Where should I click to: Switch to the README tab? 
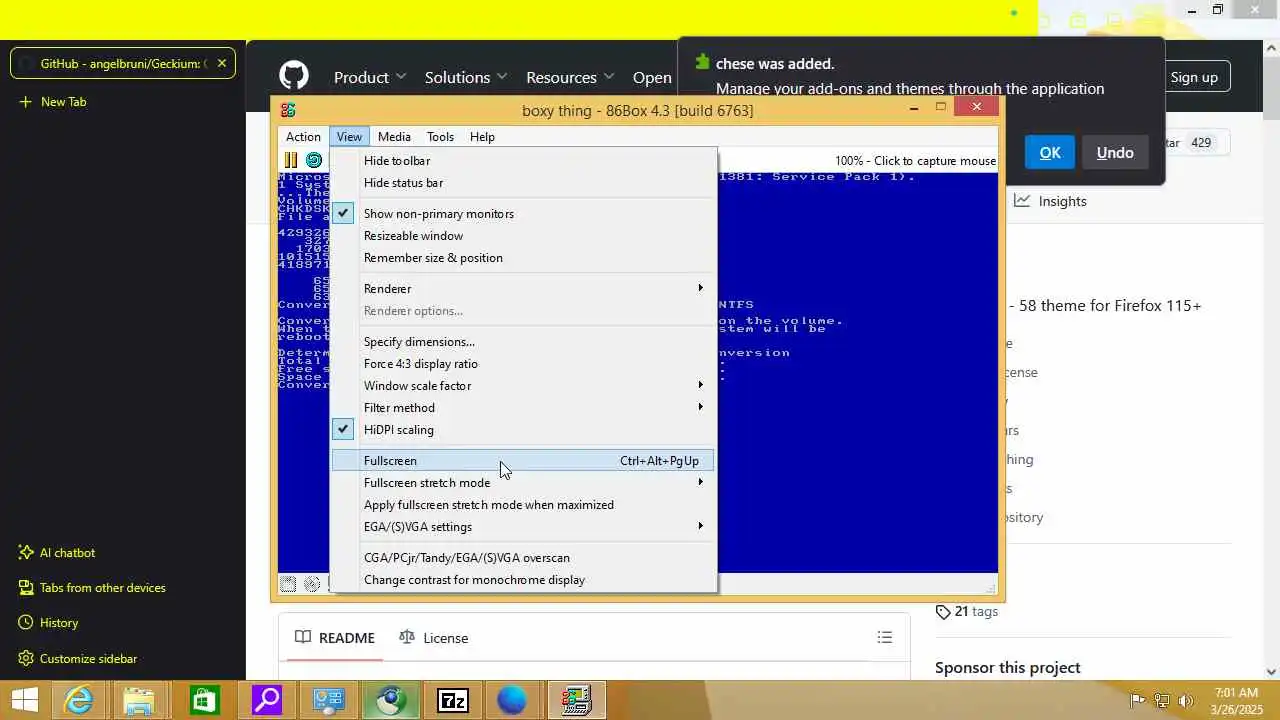coord(335,637)
